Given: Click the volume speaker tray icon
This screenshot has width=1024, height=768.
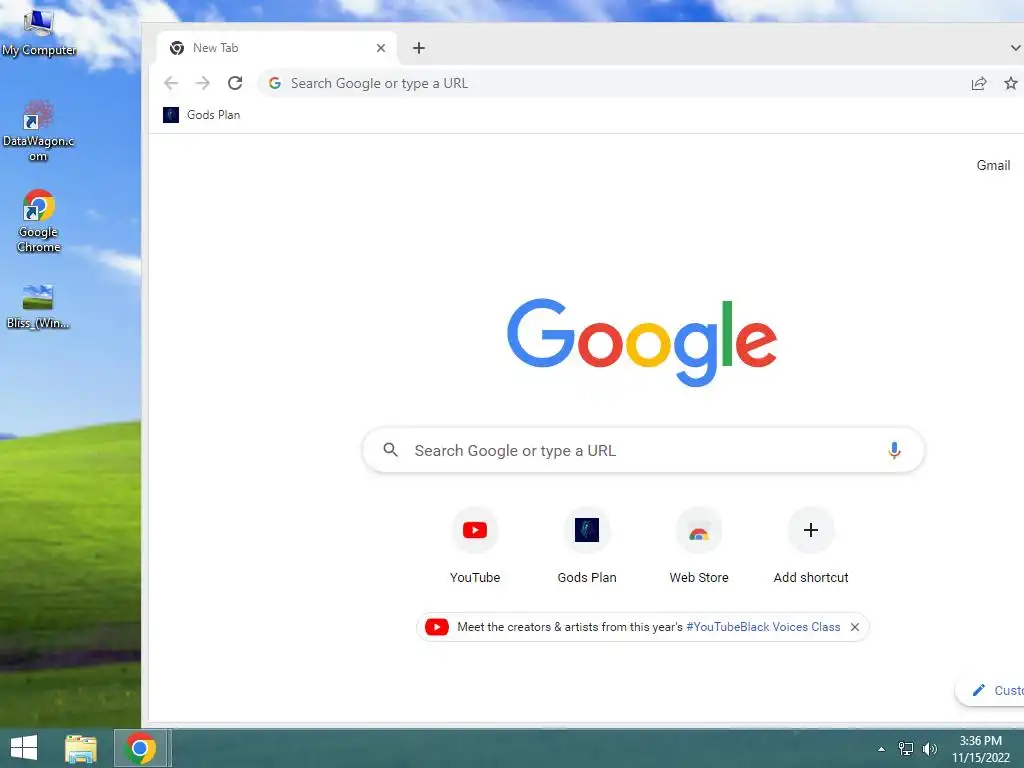Looking at the screenshot, I should coord(929,749).
